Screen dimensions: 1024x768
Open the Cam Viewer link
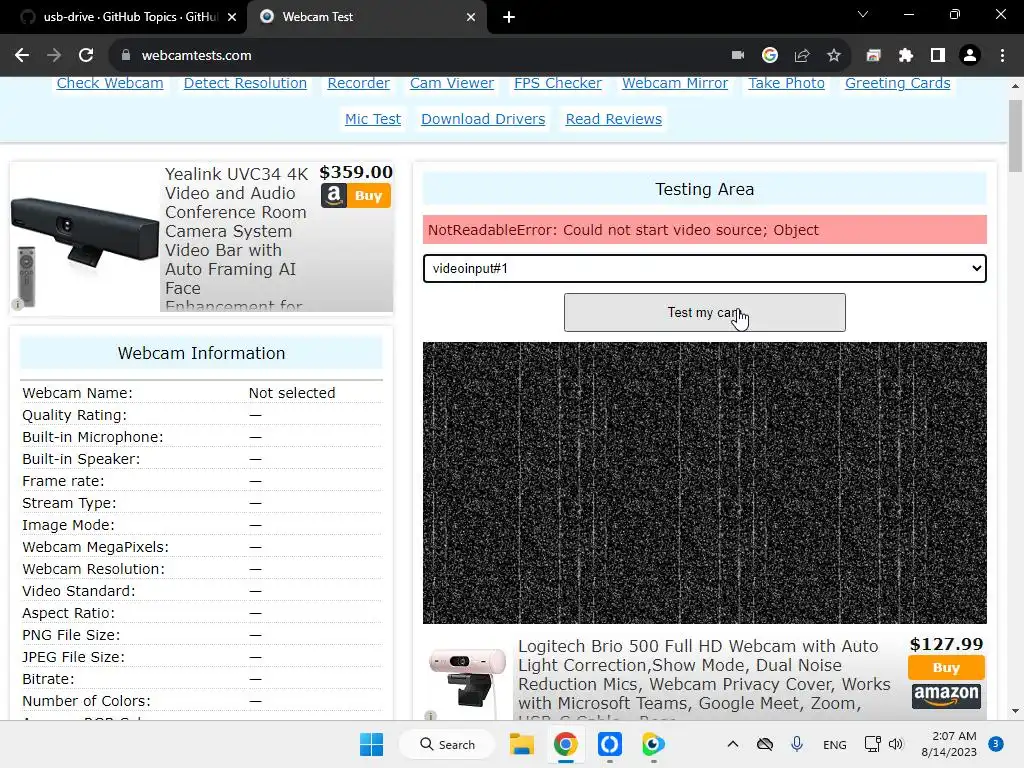pos(452,83)
